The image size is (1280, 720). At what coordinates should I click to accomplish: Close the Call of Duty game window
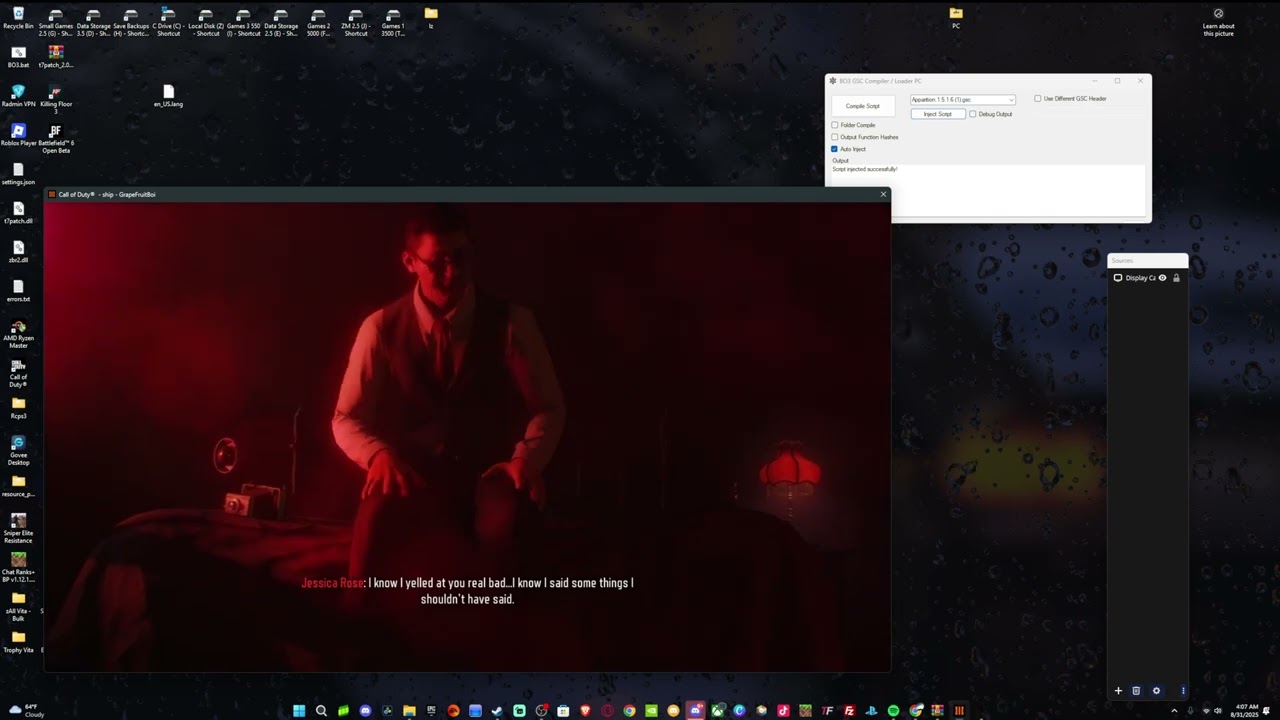click(883, 194)
